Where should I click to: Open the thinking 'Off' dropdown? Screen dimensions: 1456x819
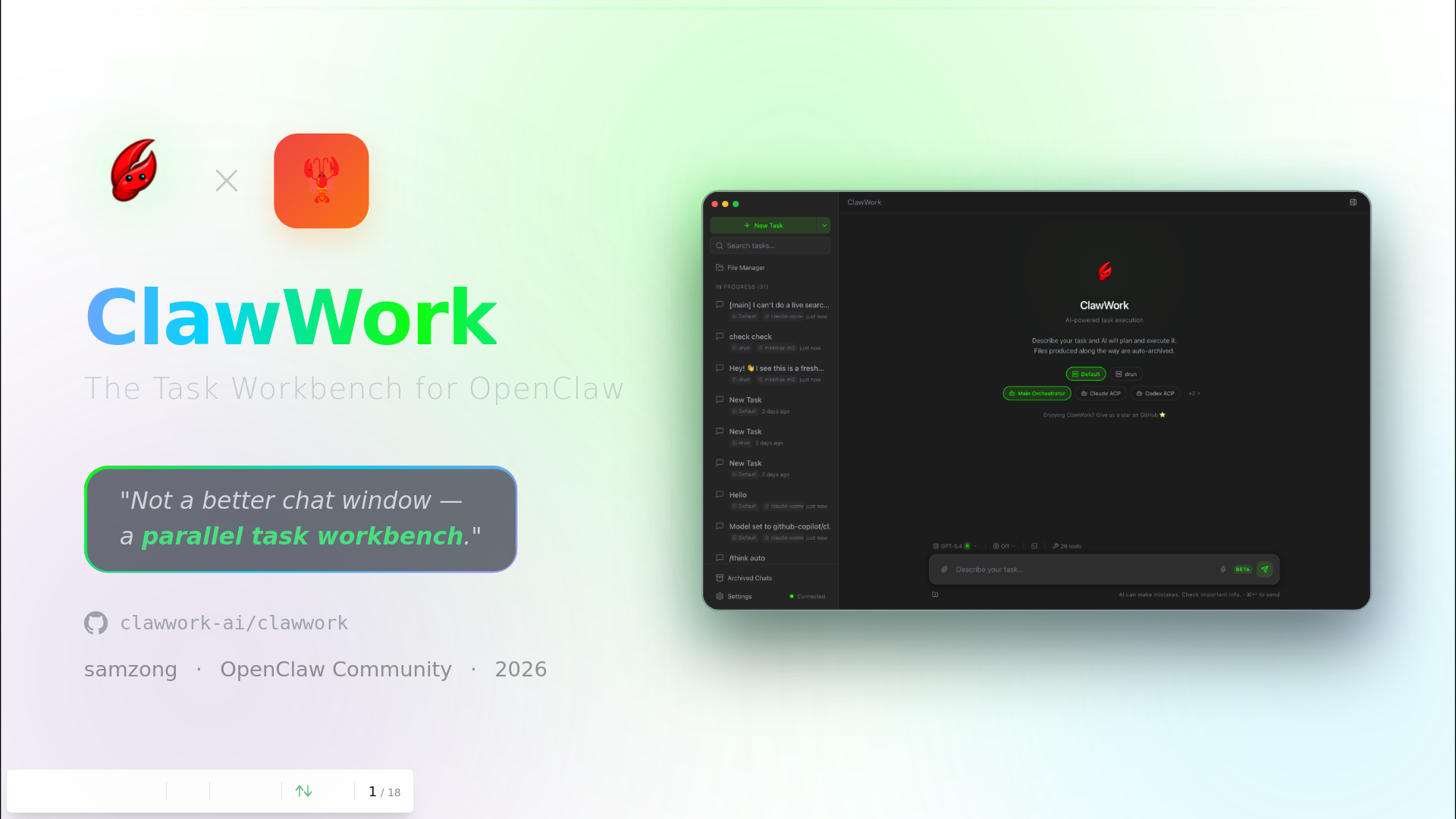click(x=1004, y=546)
